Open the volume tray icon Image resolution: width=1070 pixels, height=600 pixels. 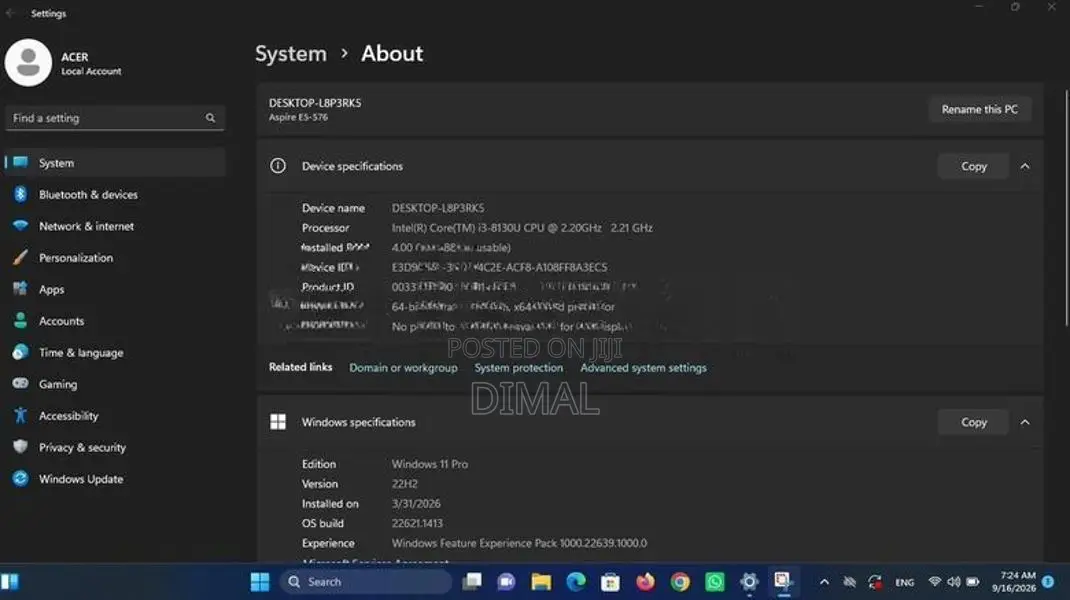(954, 582)
